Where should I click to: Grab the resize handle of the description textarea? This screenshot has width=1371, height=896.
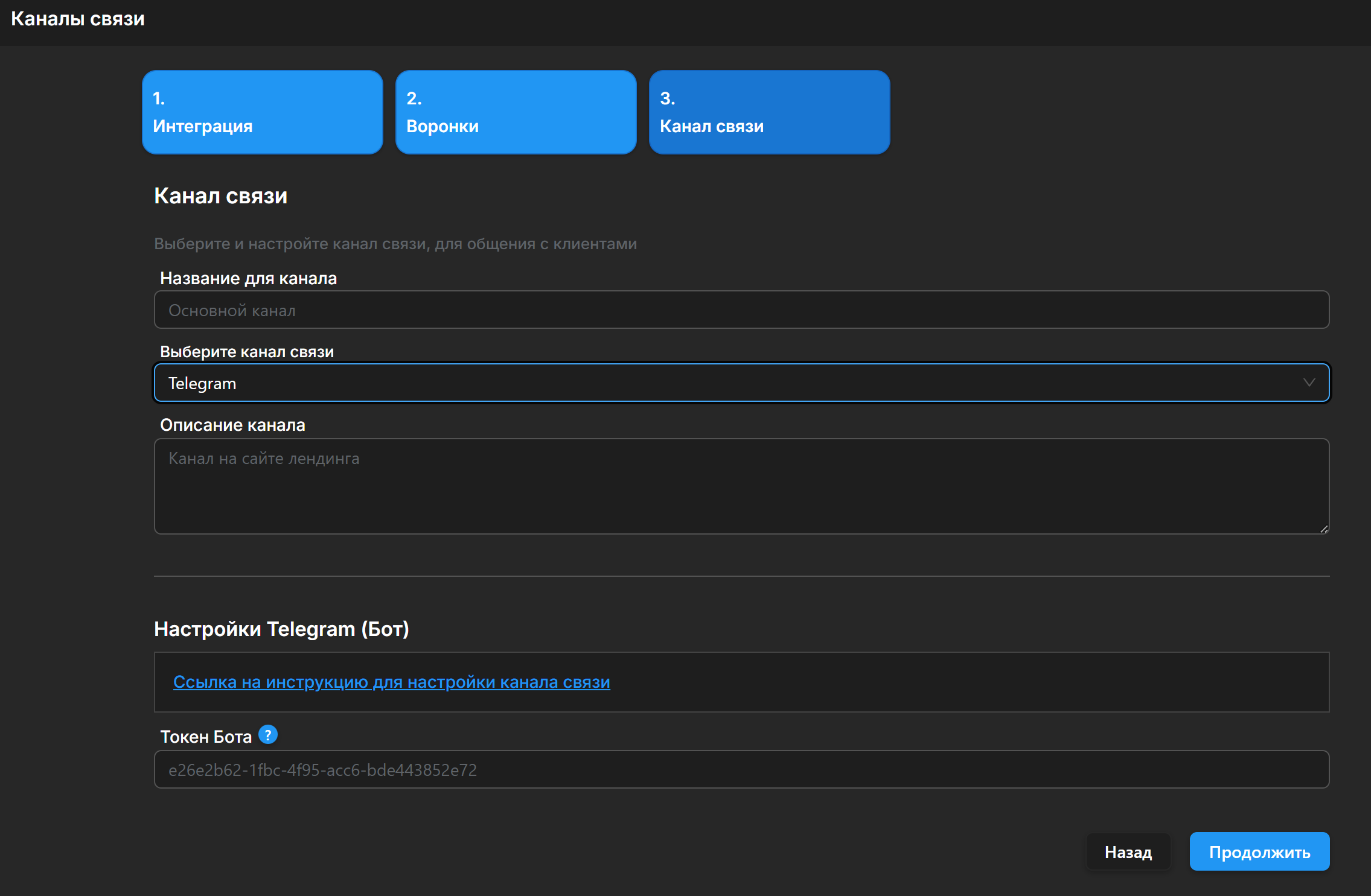coord(1324,529)
